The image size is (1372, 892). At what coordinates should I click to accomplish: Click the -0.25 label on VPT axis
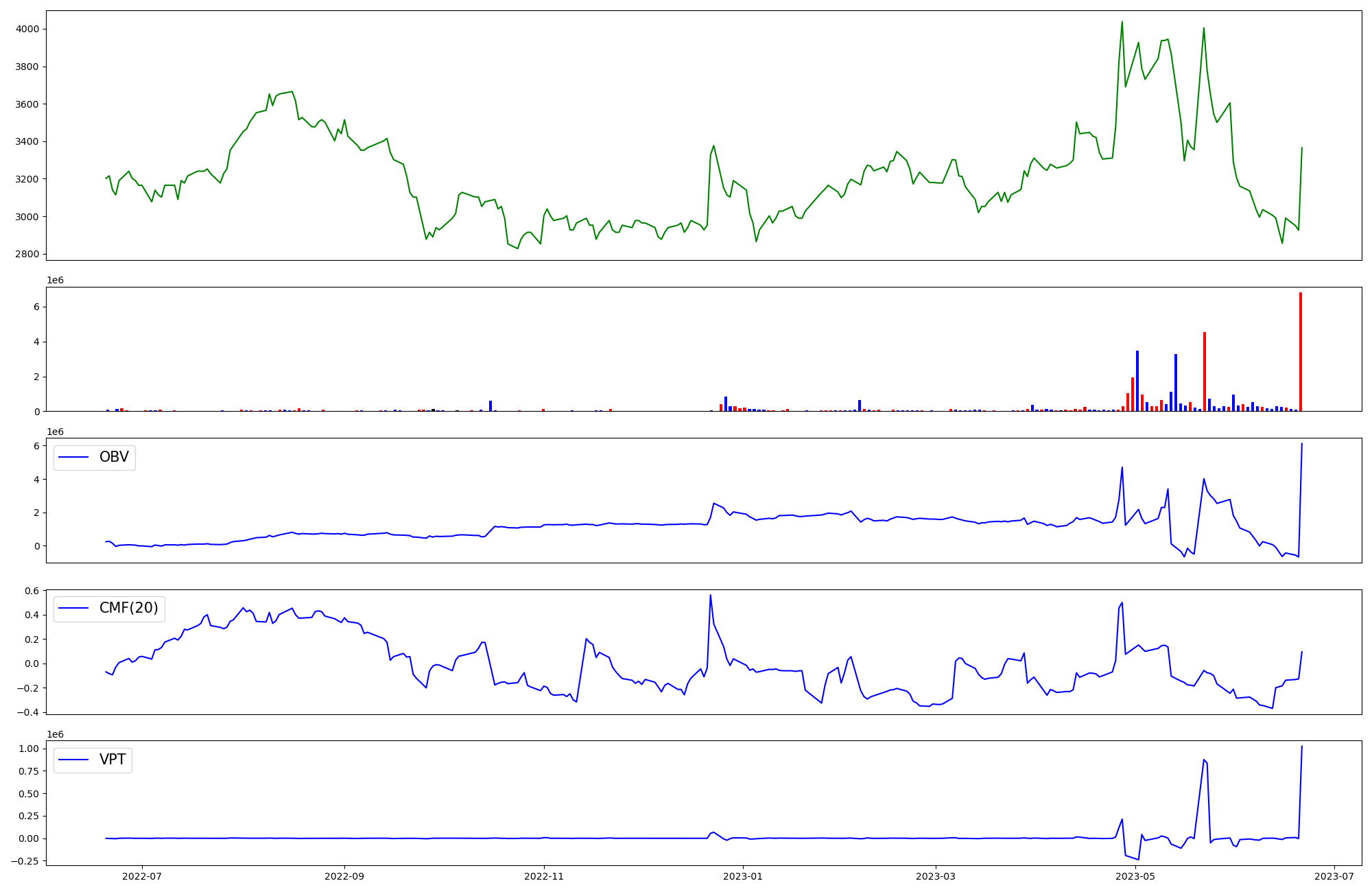point(26,861)
